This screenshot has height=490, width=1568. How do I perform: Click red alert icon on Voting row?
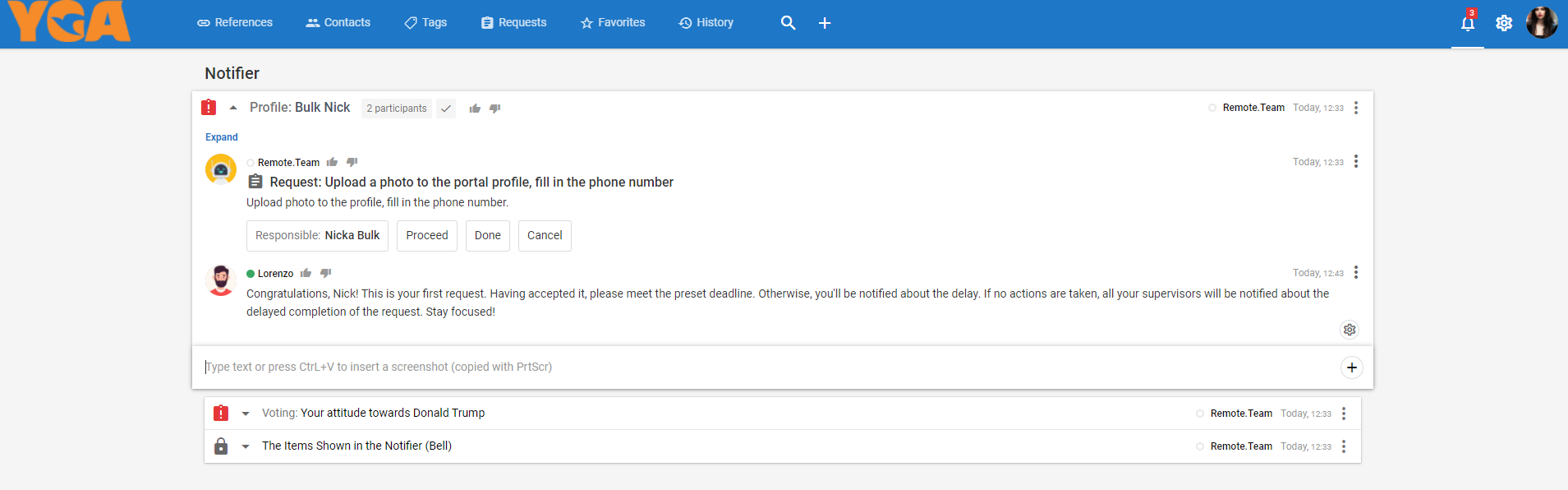[221, 414]
